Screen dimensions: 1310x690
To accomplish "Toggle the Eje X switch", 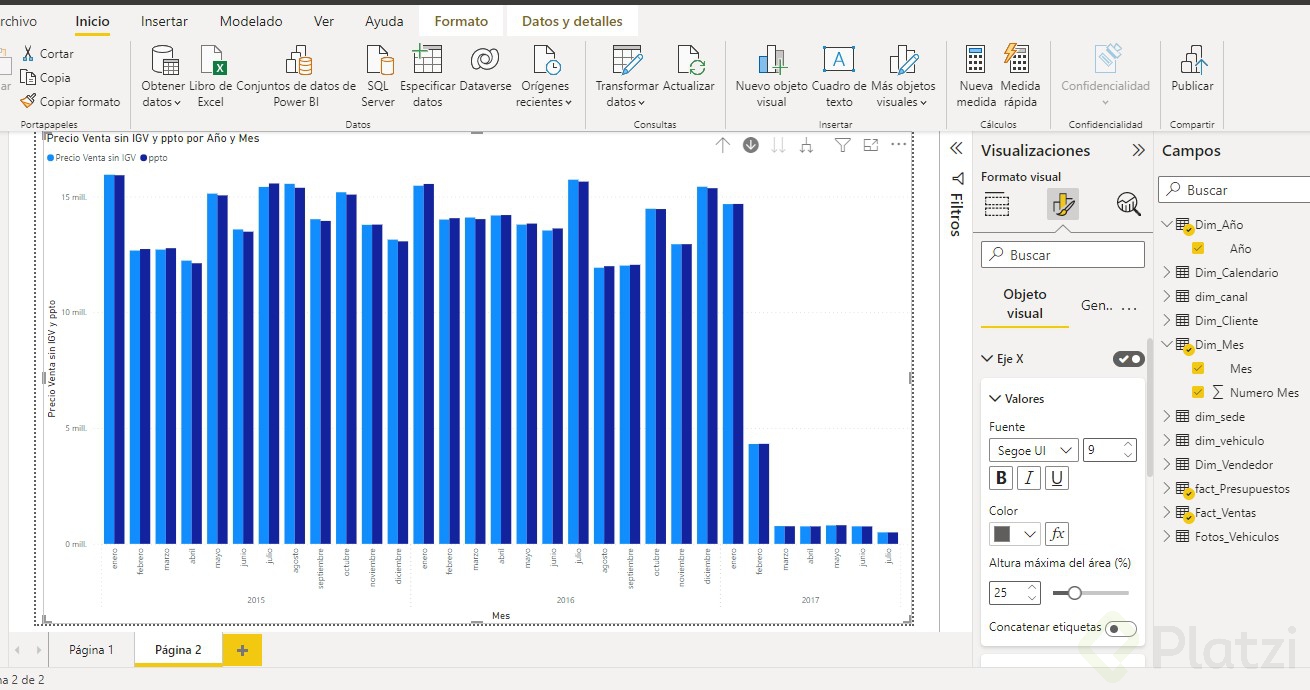I will (x=1129, y=359).
